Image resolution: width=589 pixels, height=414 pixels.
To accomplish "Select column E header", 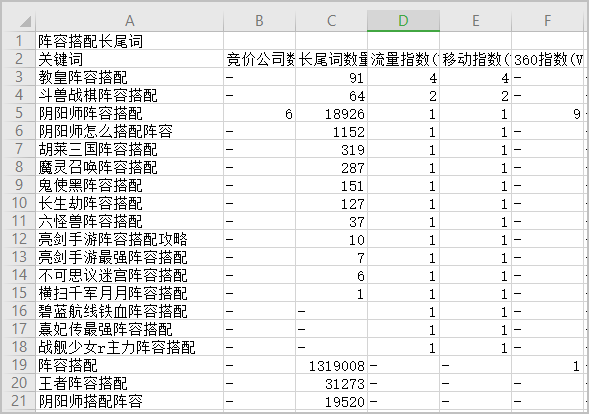I will [476, 21].
